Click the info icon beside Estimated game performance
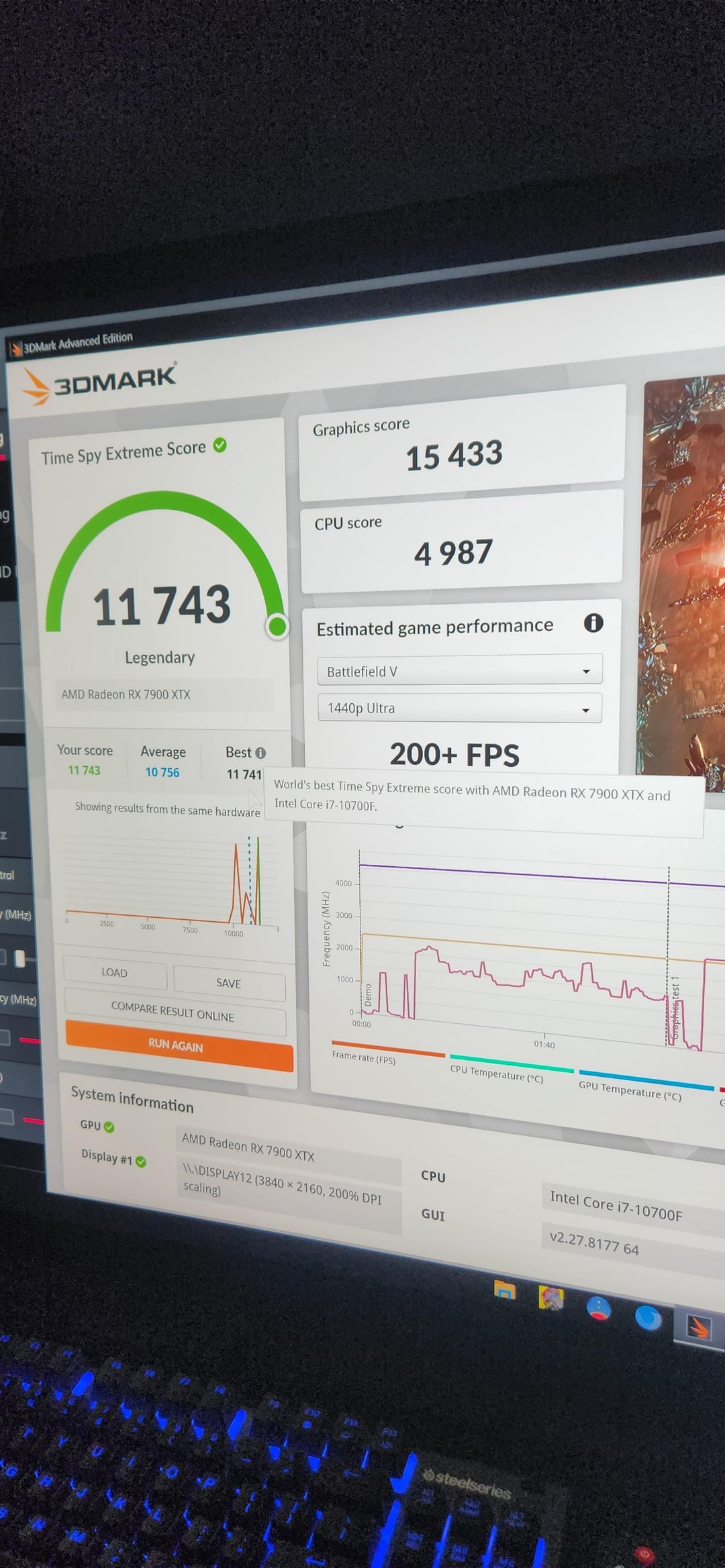Image resolution: width=725 pixels, height=1568 pixels. point(593,623)
